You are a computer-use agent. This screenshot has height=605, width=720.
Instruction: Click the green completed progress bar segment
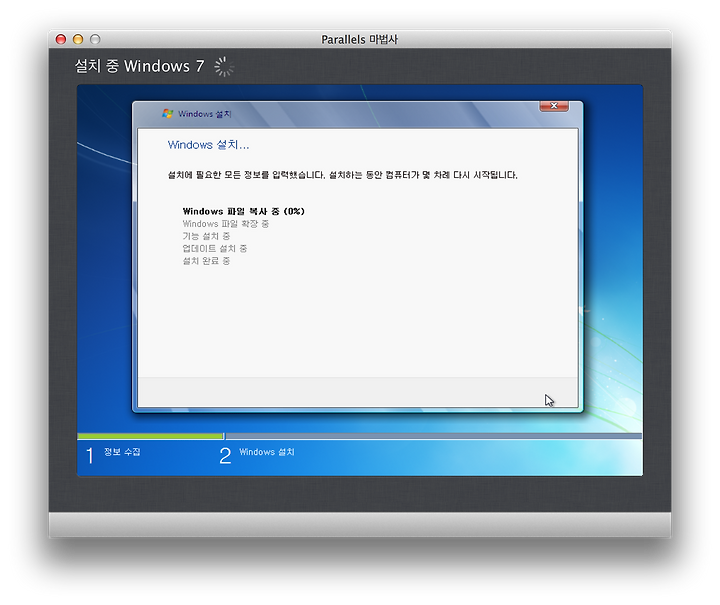click(x=150, y=436)
